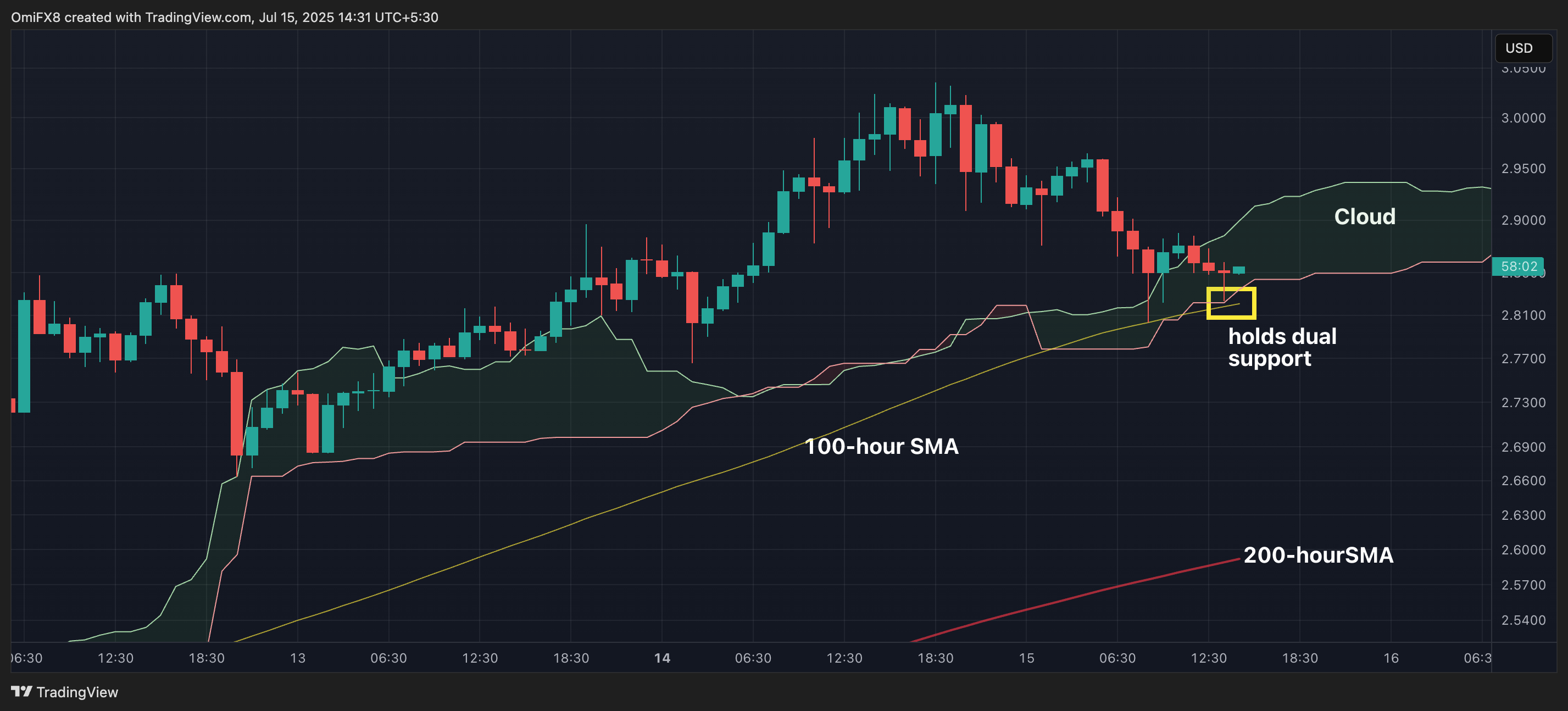Open the USD currency selector
This screenshot has height=711, width=1568.
pyautogui.click(x=1523, y=48)
